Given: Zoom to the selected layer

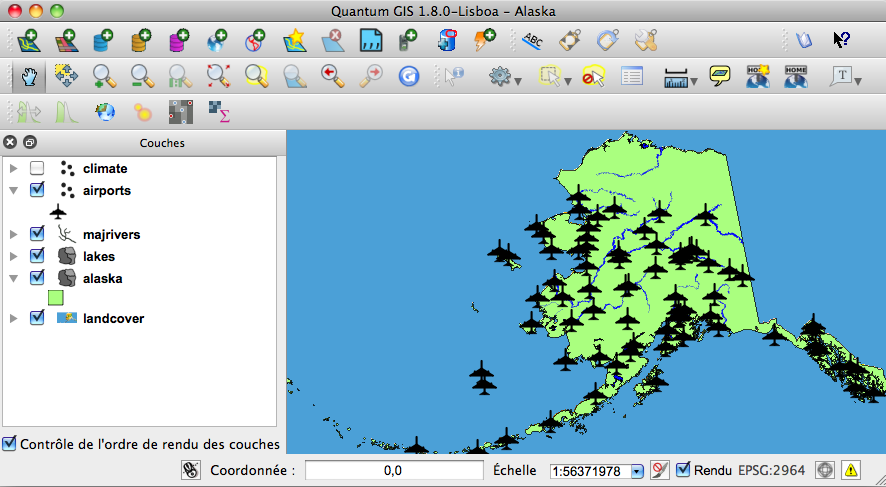Looking at the screenshot, I should (x=294, y=76).
